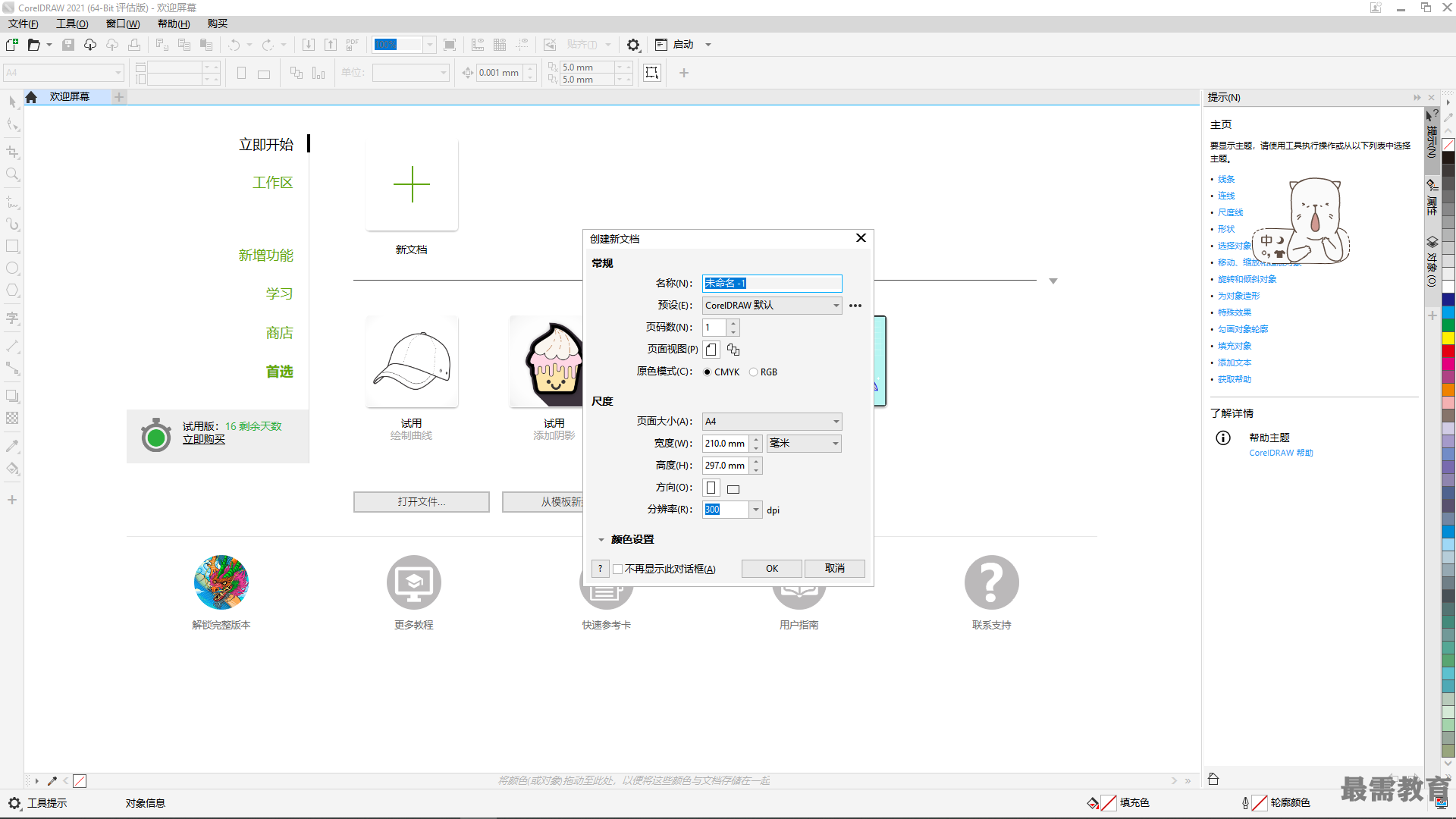Open the page size A4 dropdown in dialog
This screenshot has height=819, width=1456.
pyautogui.click(x=772, y=422)
